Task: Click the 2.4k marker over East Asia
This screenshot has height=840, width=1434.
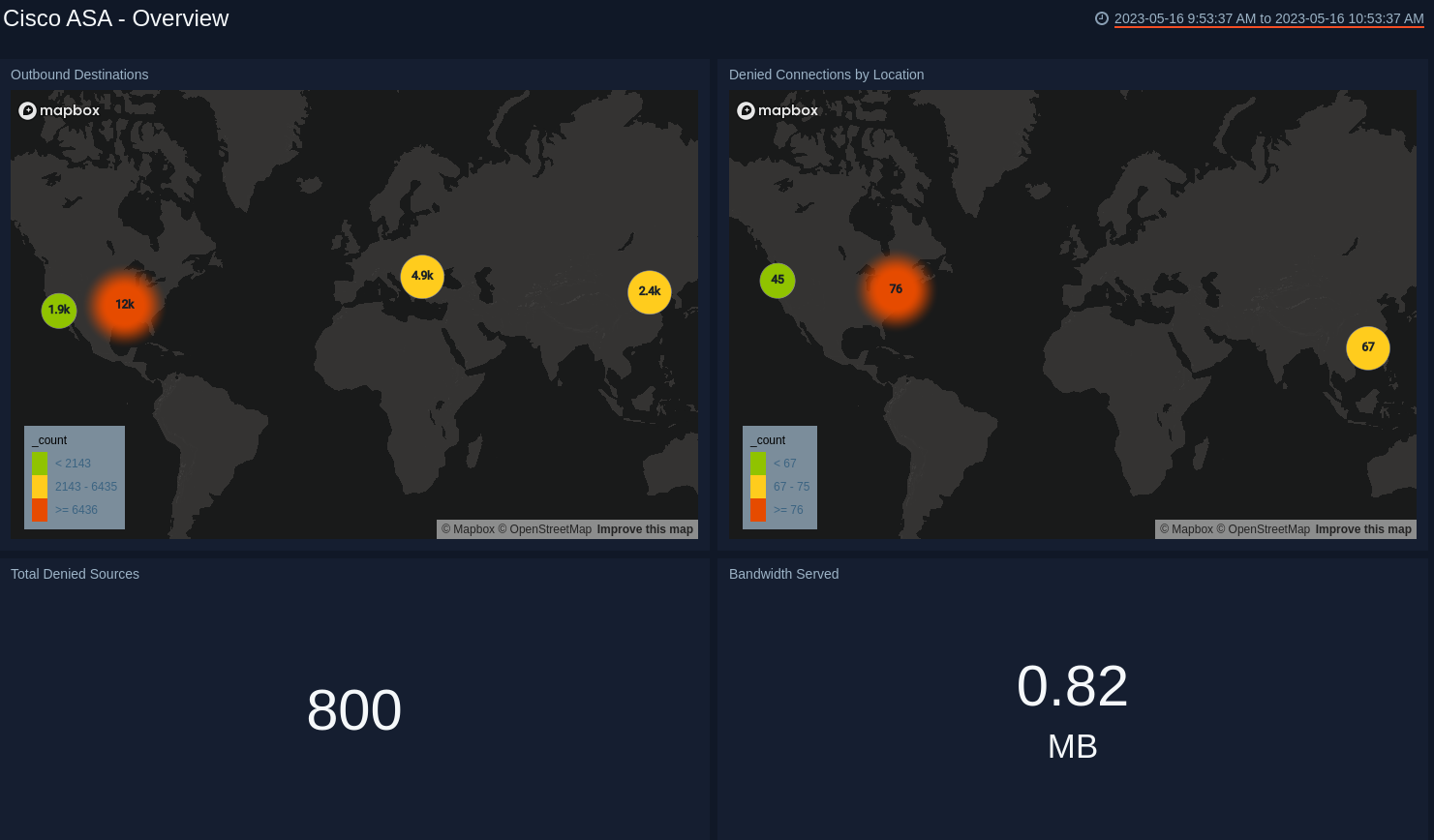Action: coord(649,291)
